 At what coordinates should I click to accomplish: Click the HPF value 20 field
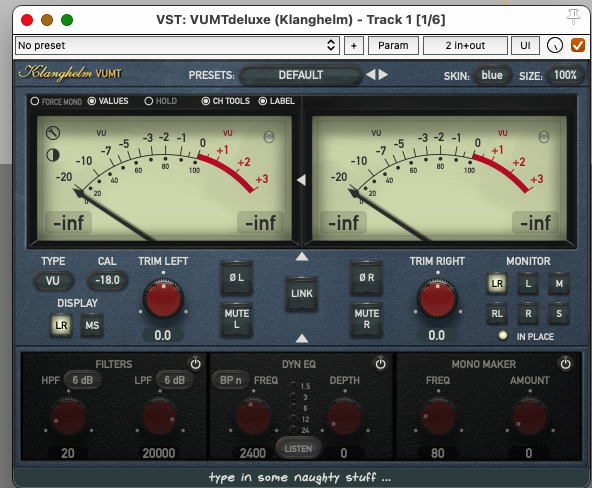(68, 453)
